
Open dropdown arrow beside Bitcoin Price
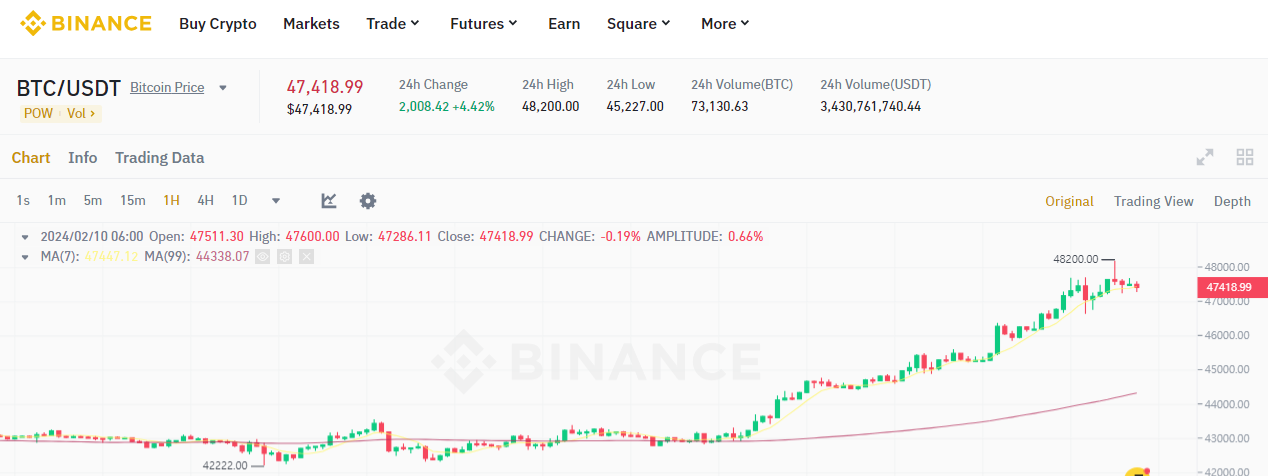point(223,88)
